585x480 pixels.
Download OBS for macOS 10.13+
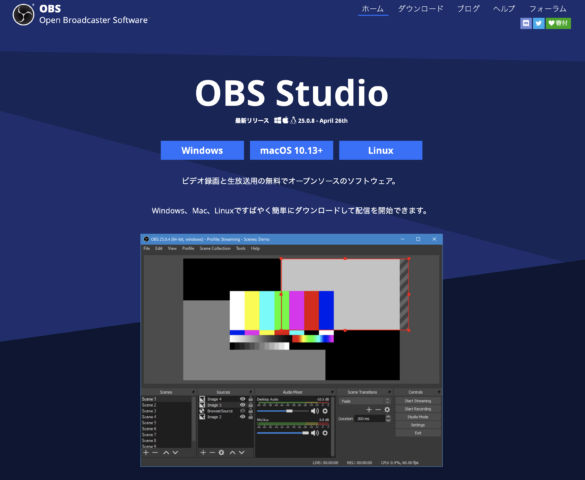click(x=291, y=150)
